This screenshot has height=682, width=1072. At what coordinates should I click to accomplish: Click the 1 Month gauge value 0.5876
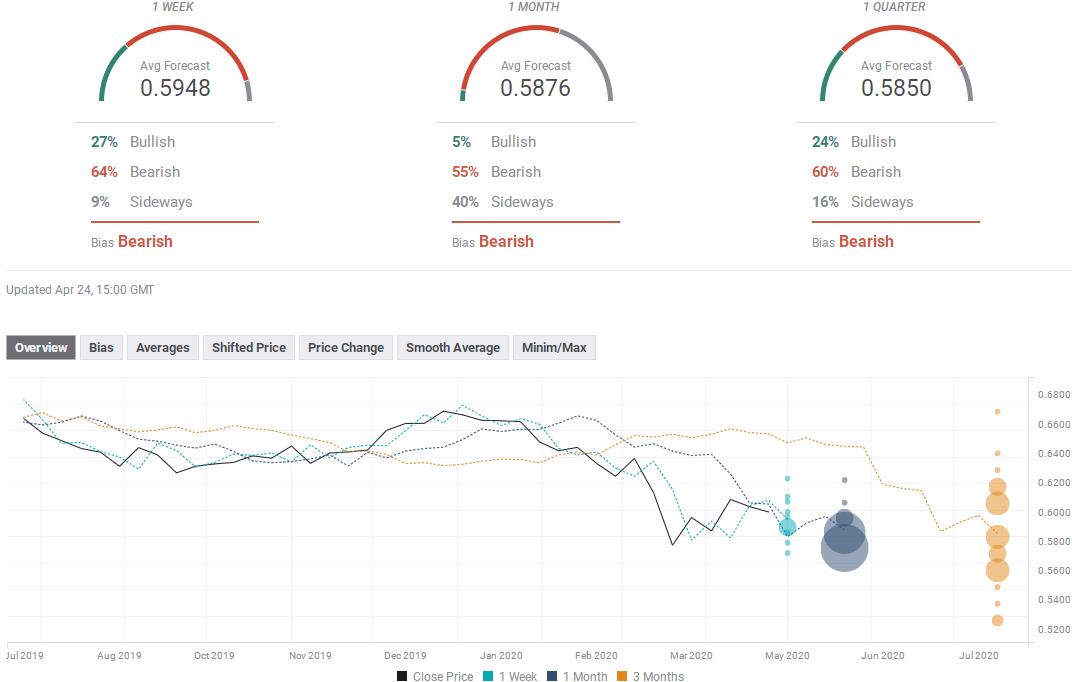535,88
